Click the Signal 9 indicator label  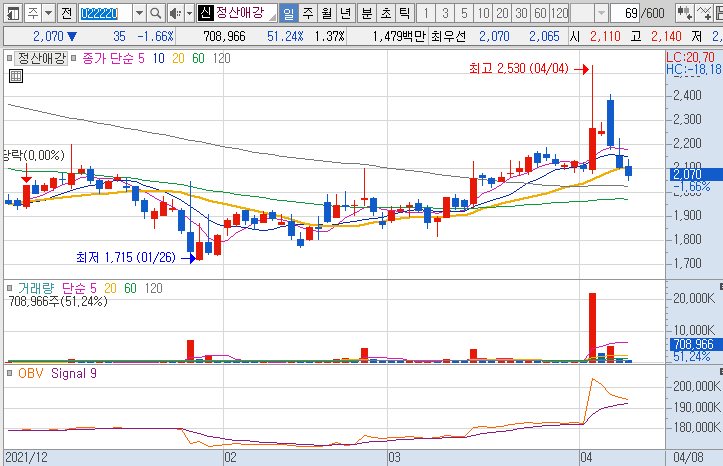coord(74,373)
